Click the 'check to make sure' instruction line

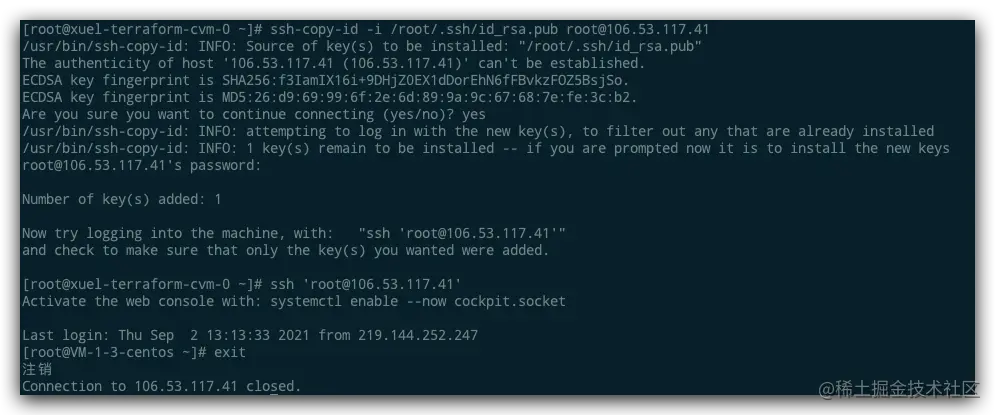coord(286,250)
